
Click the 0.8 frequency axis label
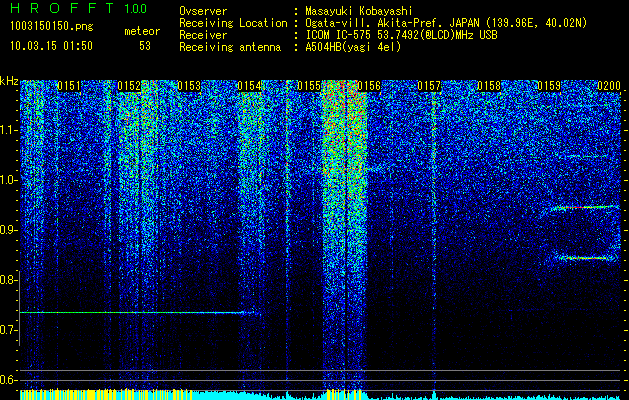point(8,280)
